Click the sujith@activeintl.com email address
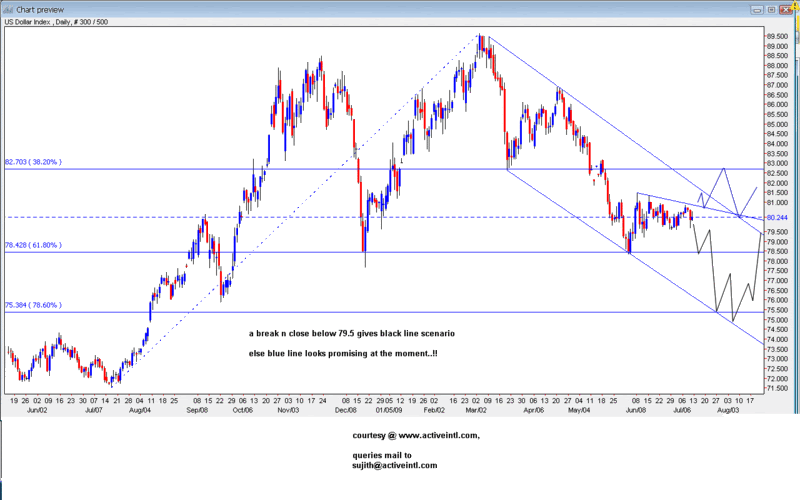Screen dimensions: 800x500 (396, 466)
